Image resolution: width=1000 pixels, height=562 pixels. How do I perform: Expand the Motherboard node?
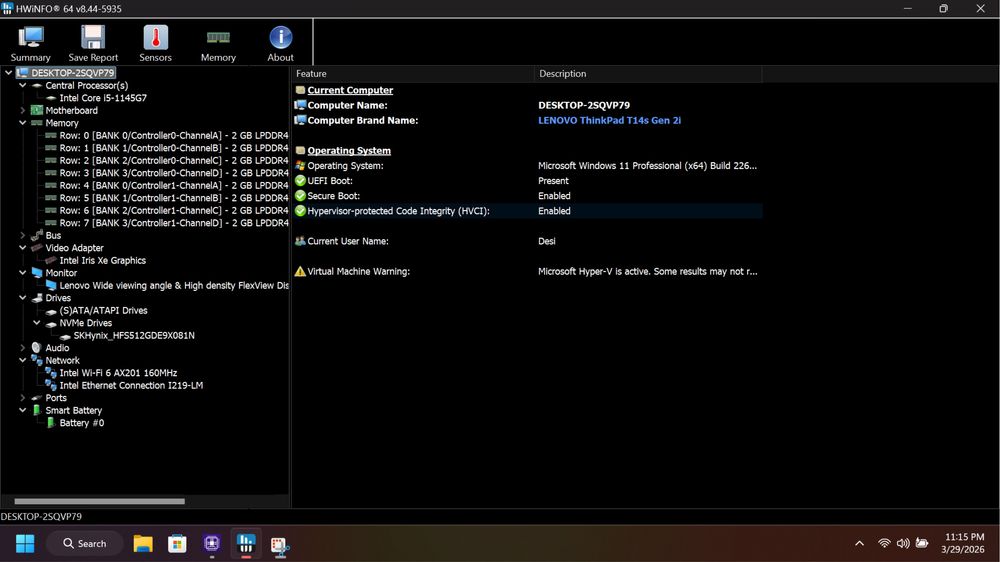click(23, 110)
